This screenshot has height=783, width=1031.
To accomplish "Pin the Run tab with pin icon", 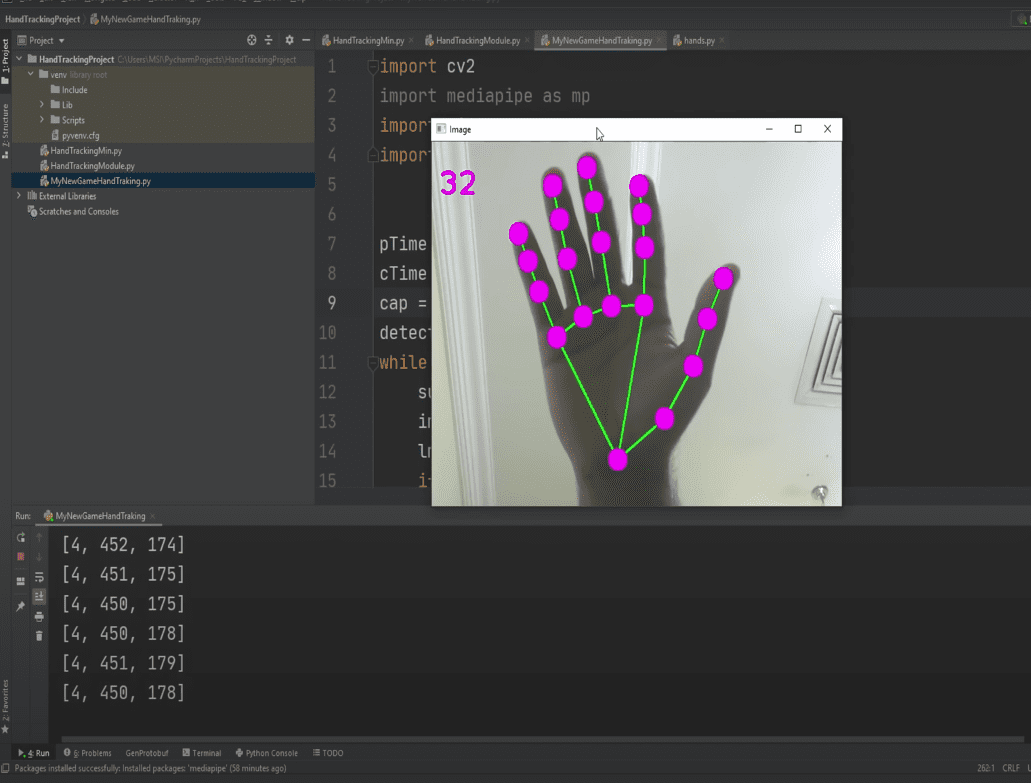I will pos(20,606).
